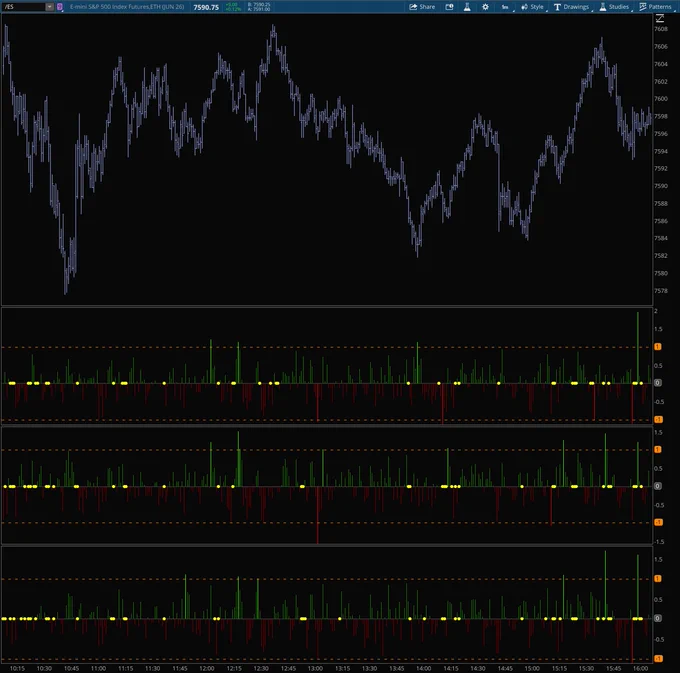Click the green net change value
Screen dimensions: 680x673
pyautogui.click(x=232, y=5)
